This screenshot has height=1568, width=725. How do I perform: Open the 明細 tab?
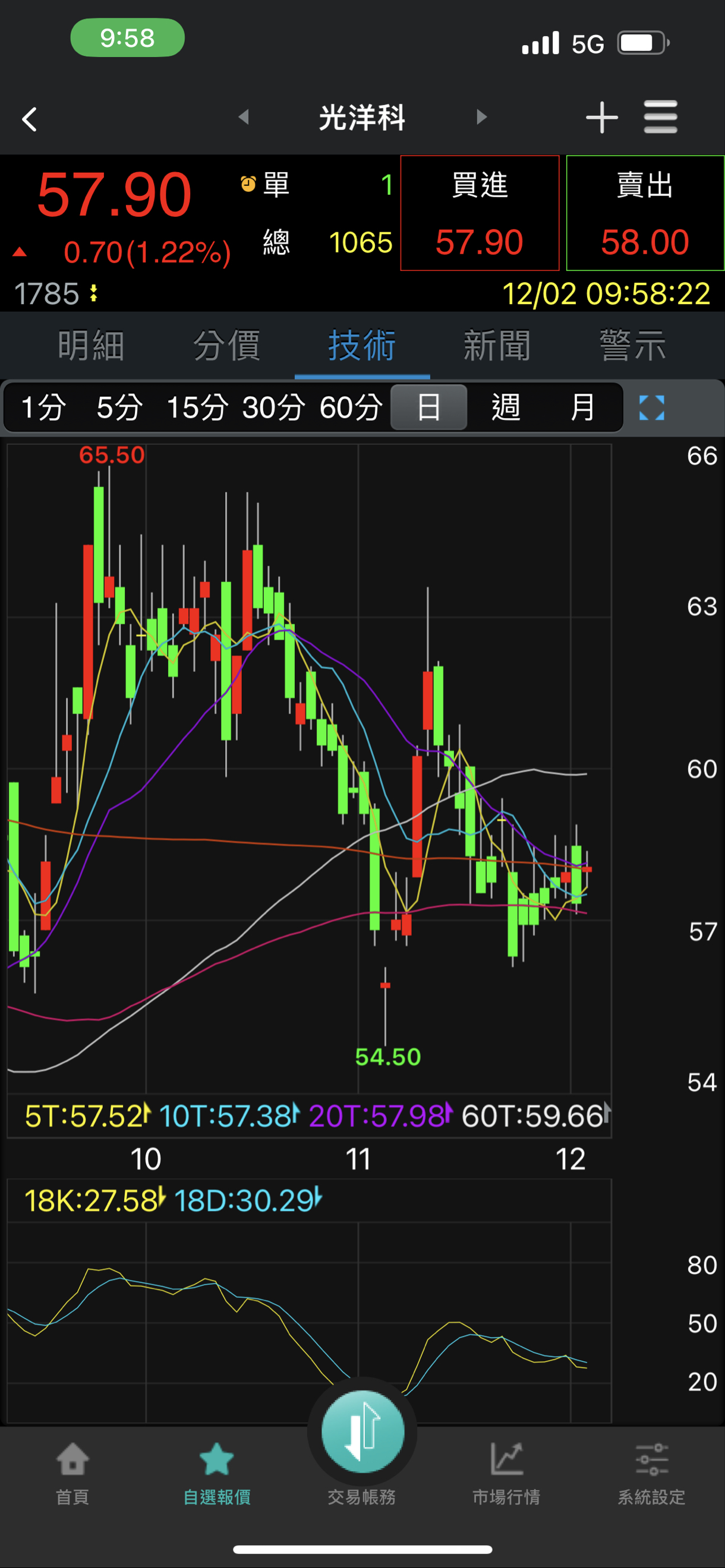pos(92,346)
